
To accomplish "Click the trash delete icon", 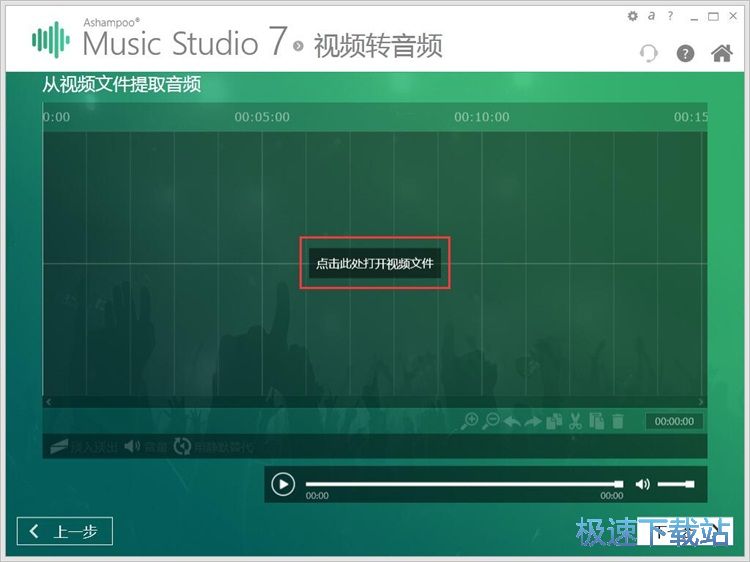I will pos(618,421).
